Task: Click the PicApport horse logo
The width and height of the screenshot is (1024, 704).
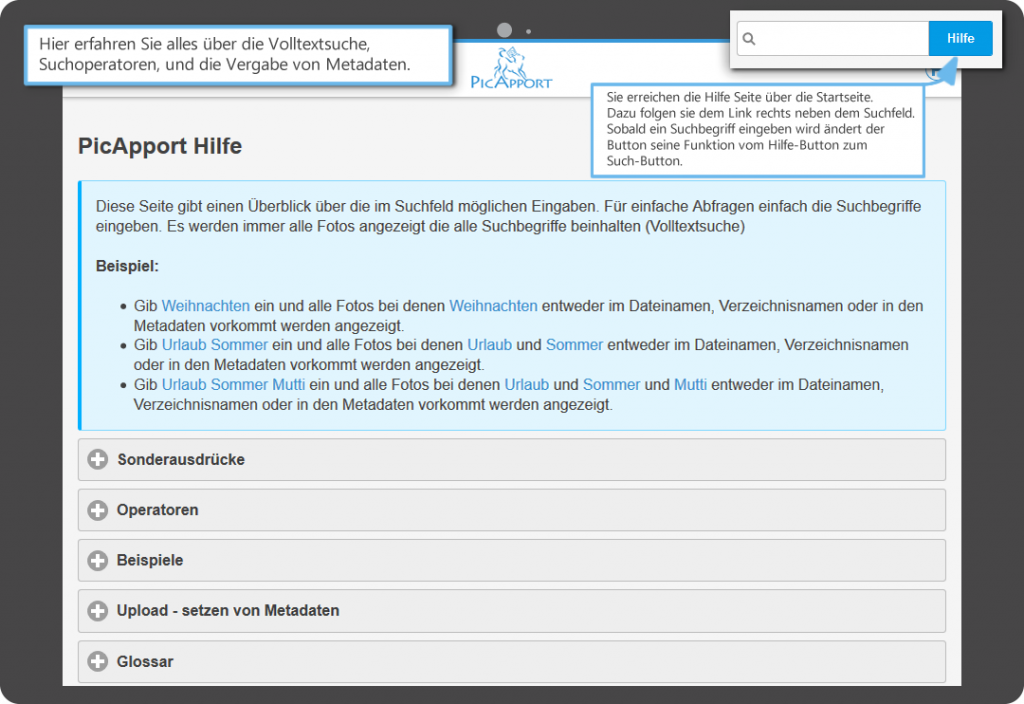Action: coord(511,67)
